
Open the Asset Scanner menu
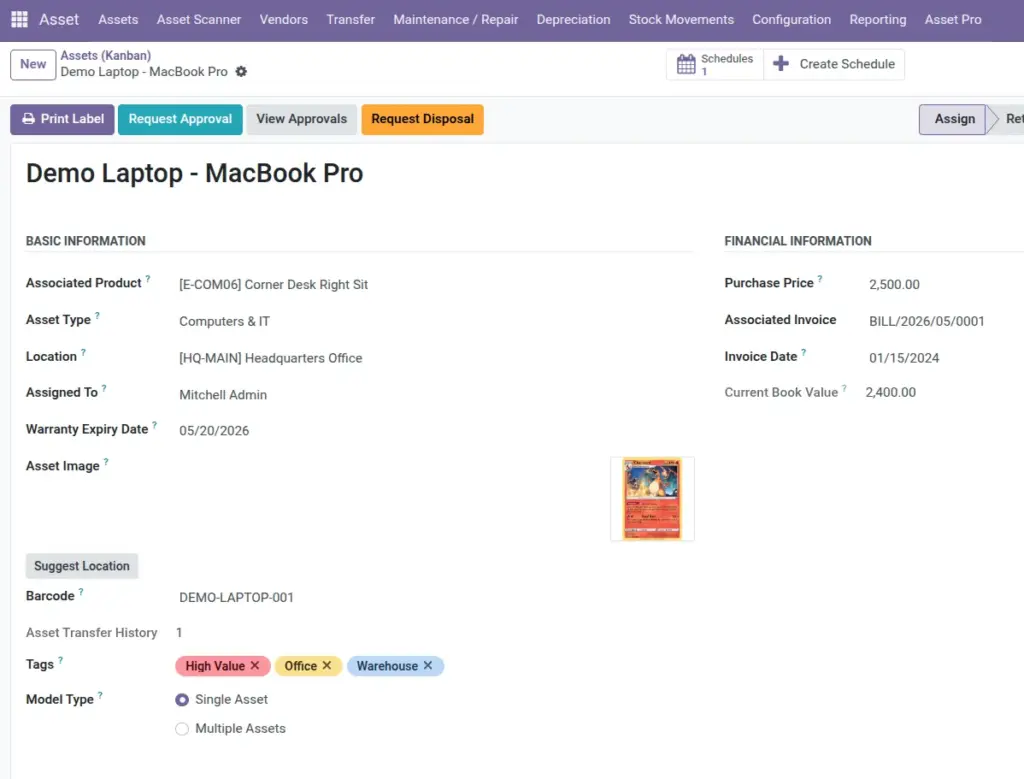[199, 20]
